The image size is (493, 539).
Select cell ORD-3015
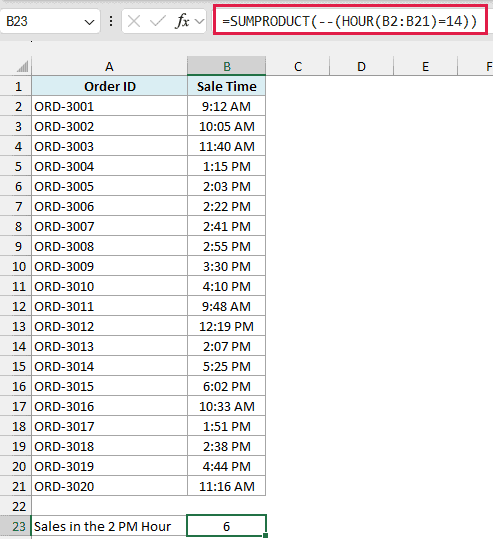coord(109,386)
